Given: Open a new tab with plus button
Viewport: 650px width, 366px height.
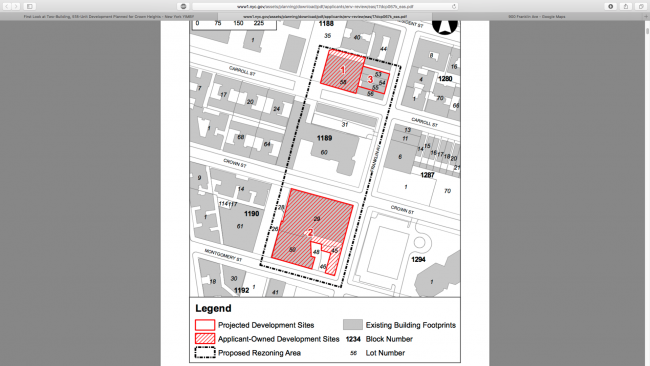Looking at the screenshot, I should (646, 17).
